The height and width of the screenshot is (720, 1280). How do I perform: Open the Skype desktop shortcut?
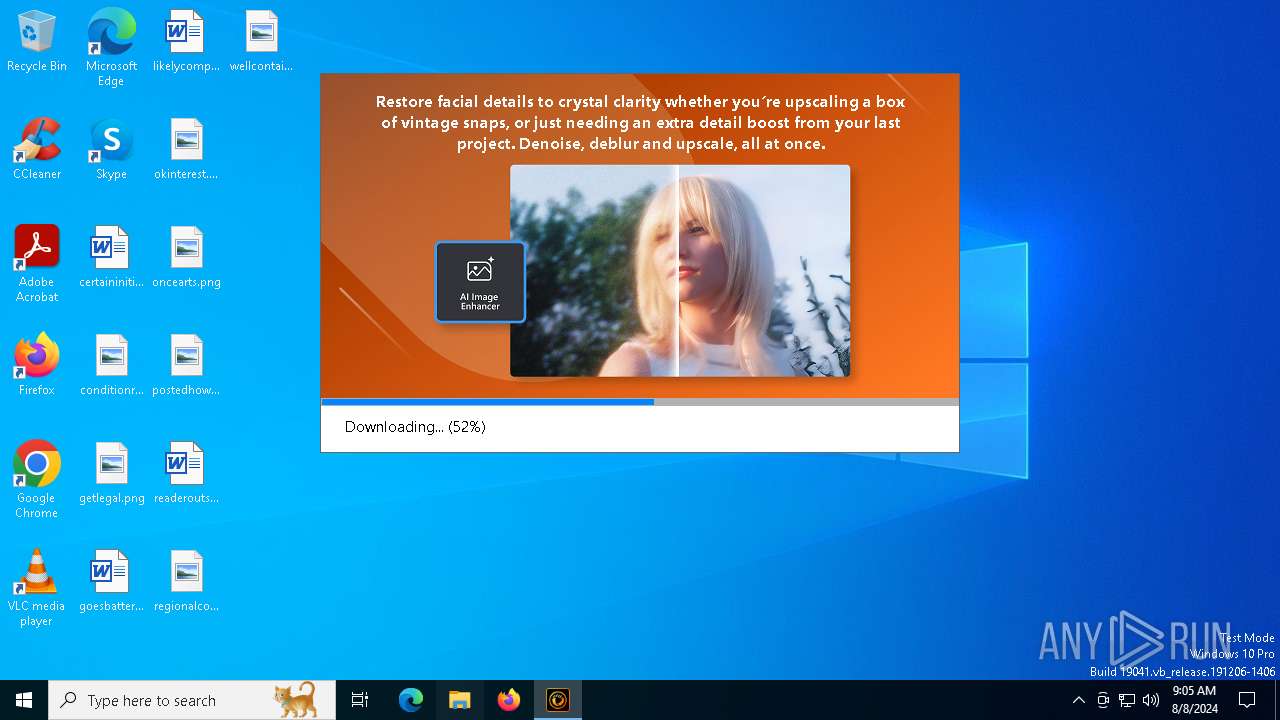[111, 150]
